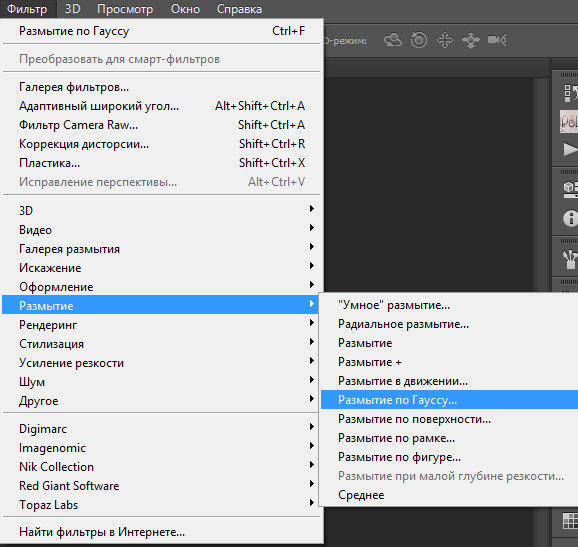Open the Info panel icon
Screen dimensions: 578x547
pyautogui.click(x=570, y=218)
